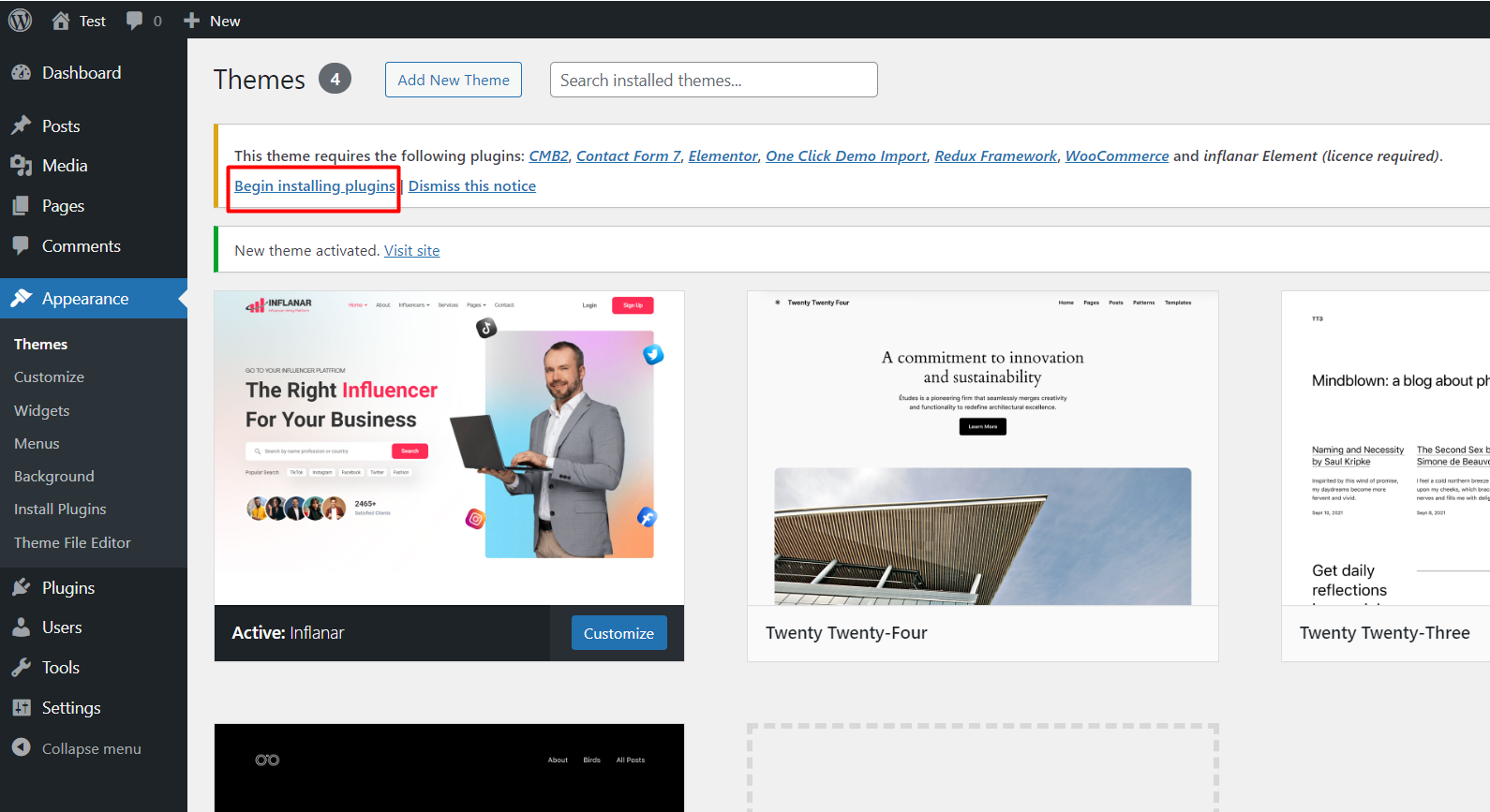Click the Dashboard gauge icon
This screenshot has width=1490, height=812.
pyautogui.click(x=21, y=73)
